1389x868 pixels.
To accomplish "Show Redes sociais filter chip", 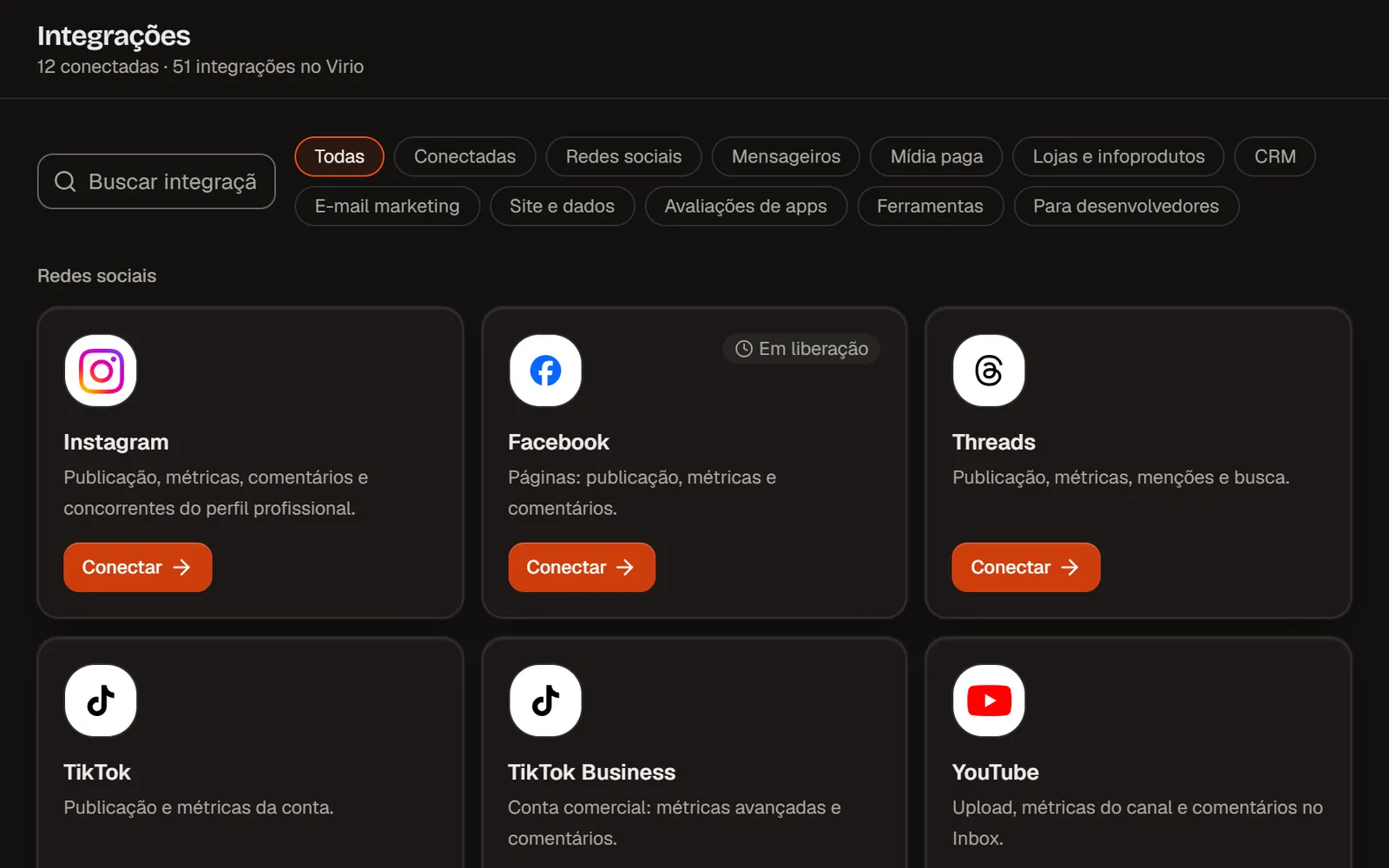I will tap(623, 156).
